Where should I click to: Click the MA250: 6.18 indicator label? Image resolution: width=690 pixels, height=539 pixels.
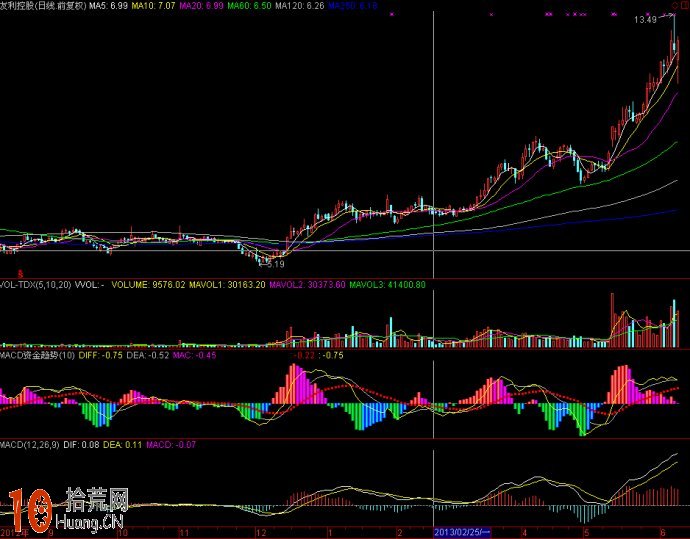coord(352,6)
